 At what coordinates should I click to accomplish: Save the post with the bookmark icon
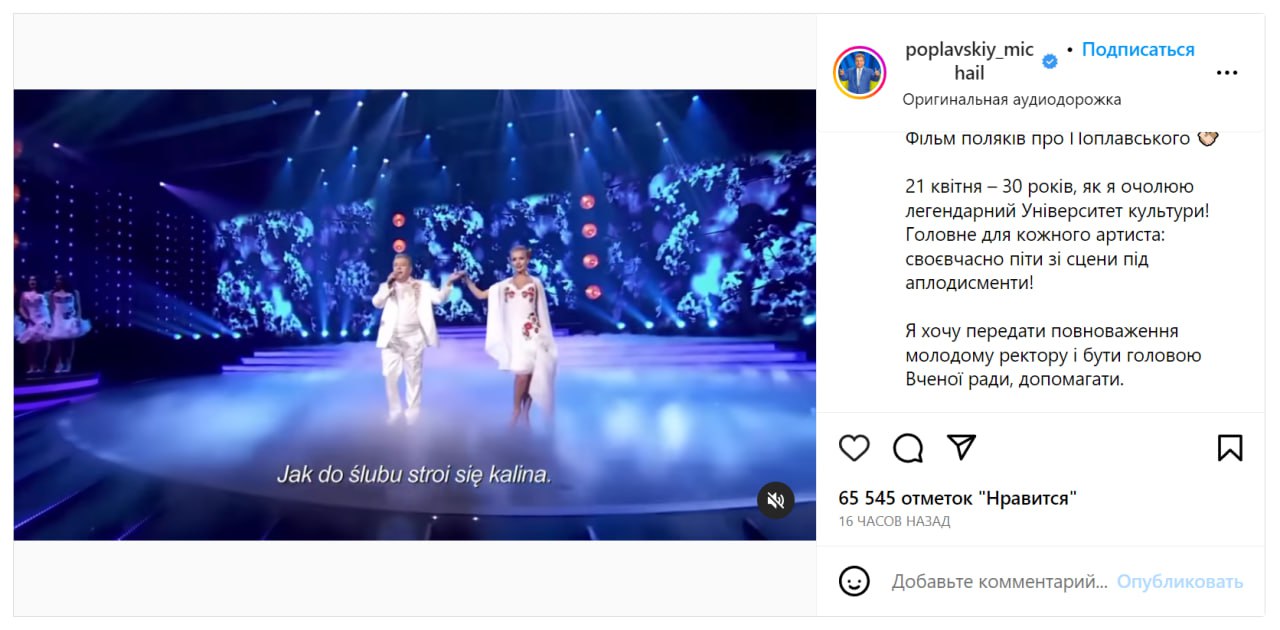1230,448
